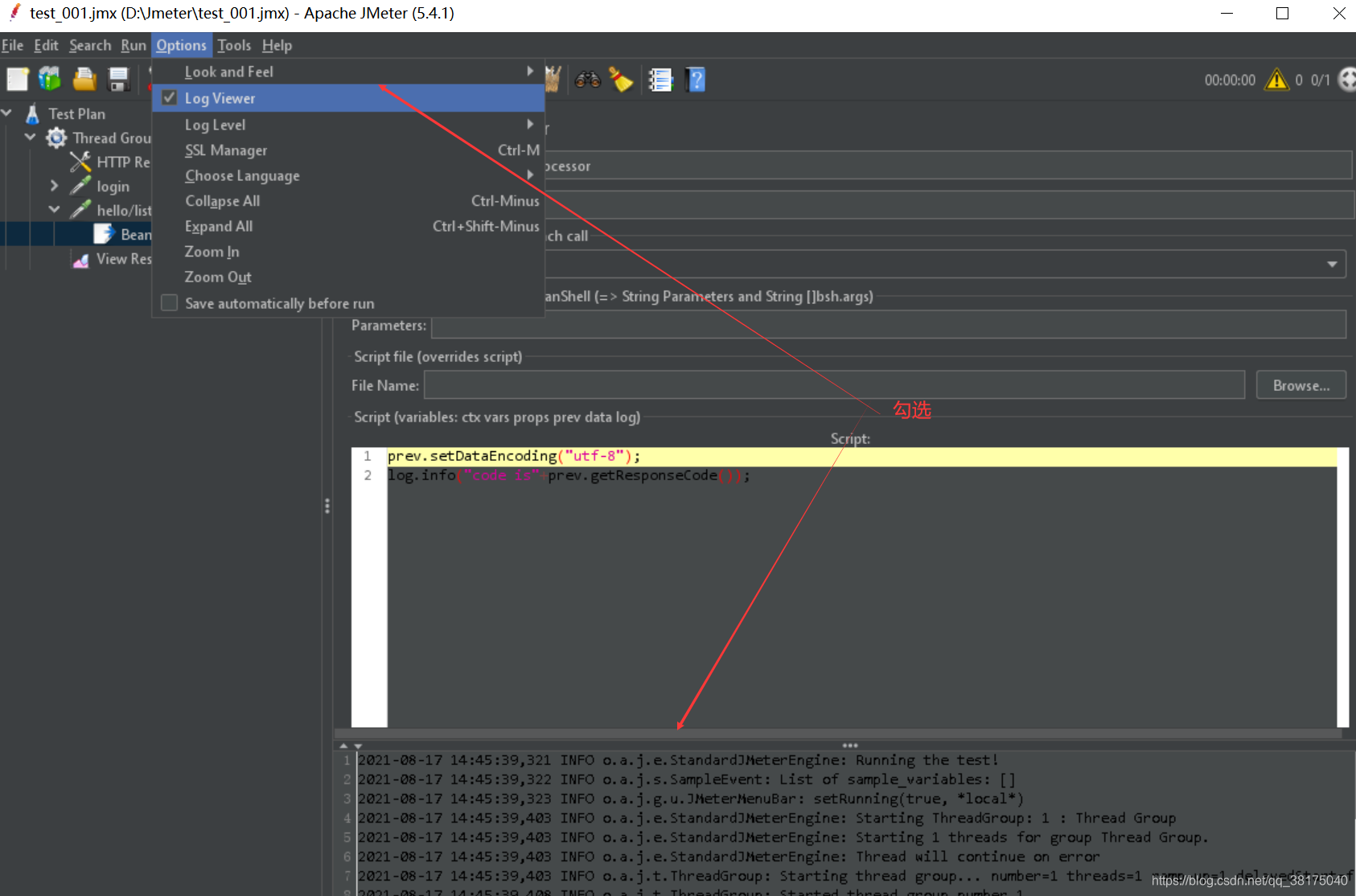Select SSL Manager menu entry
This screenshot has height=896, width=1356.
(x=348, y=150)
